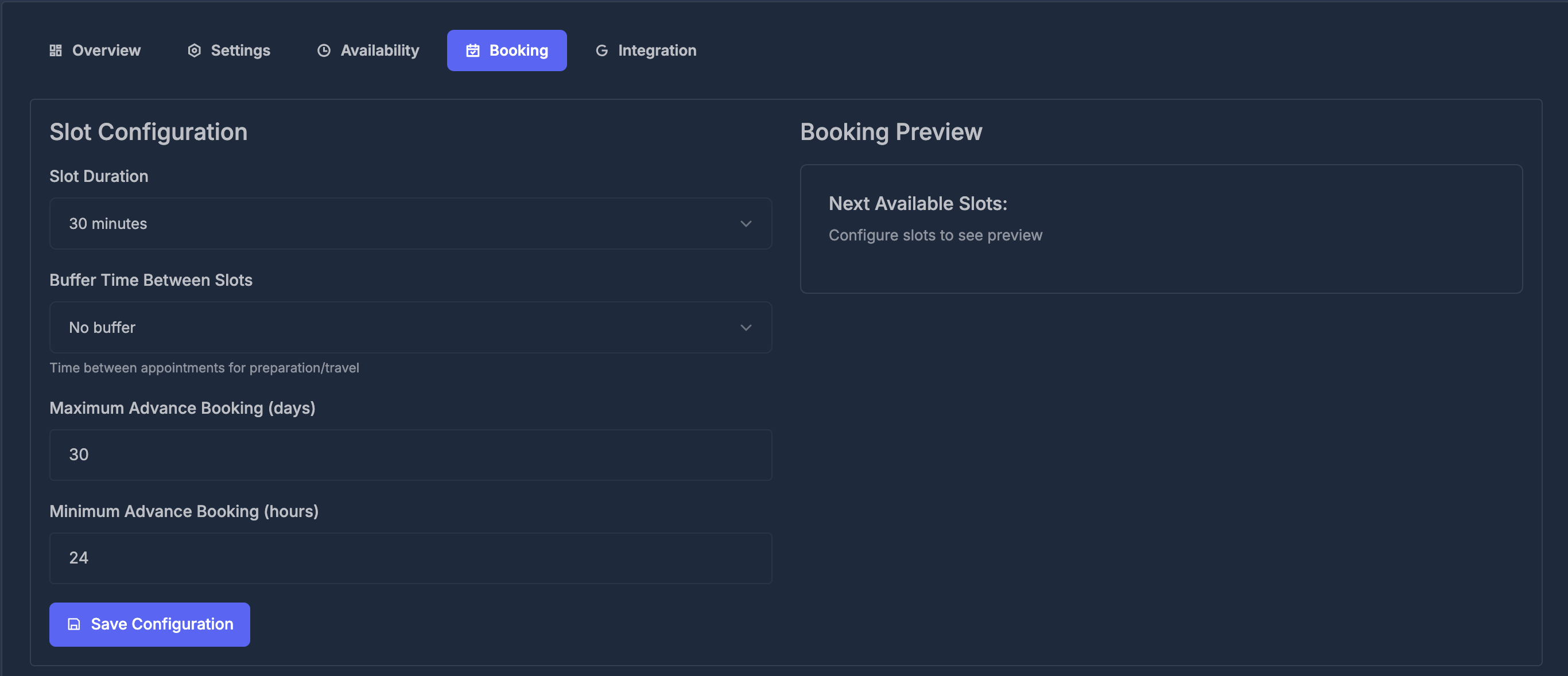Image resolution: width=1568 pixels, height=676 pixels.
Task: Click the Next Available Slots preview box
Action: 1161,229
